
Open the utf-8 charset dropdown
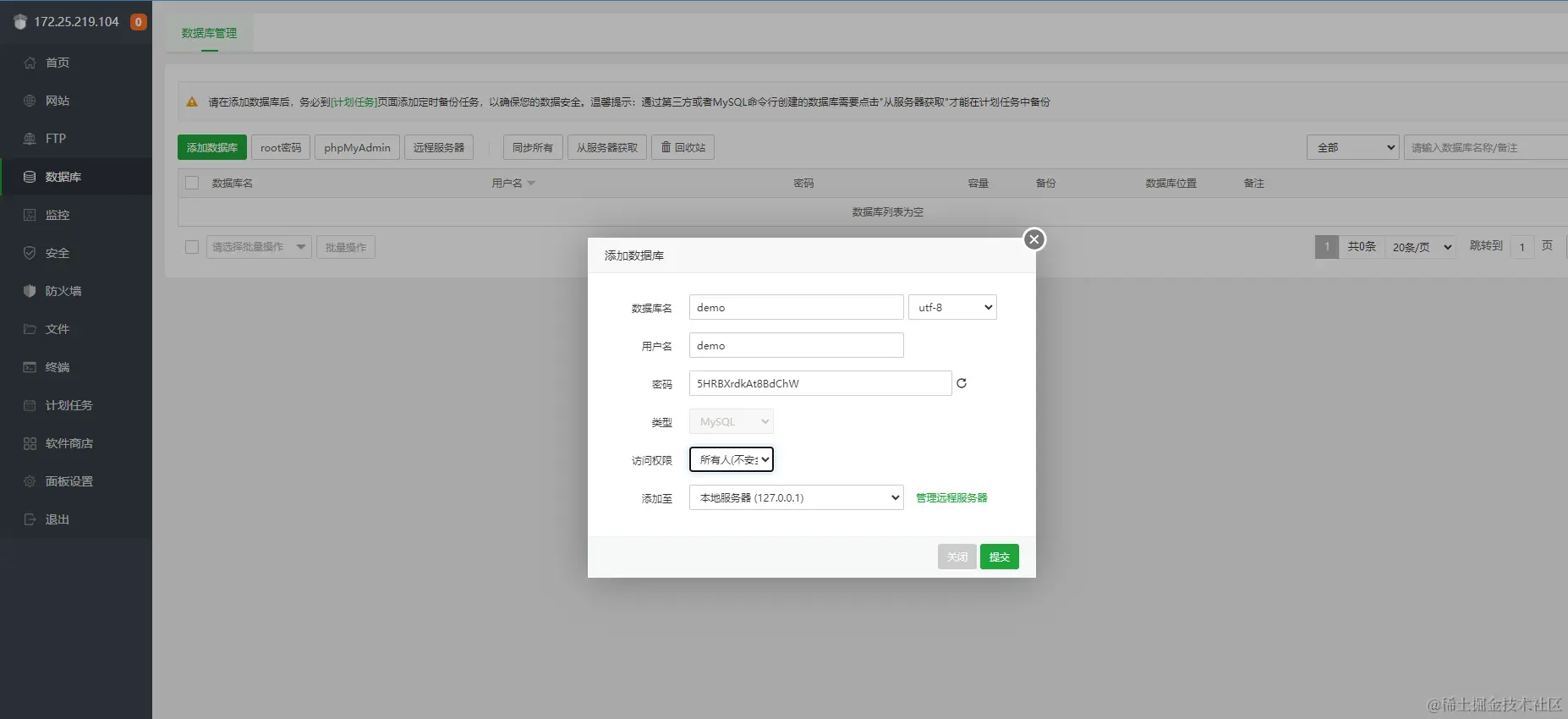point(952,307)
